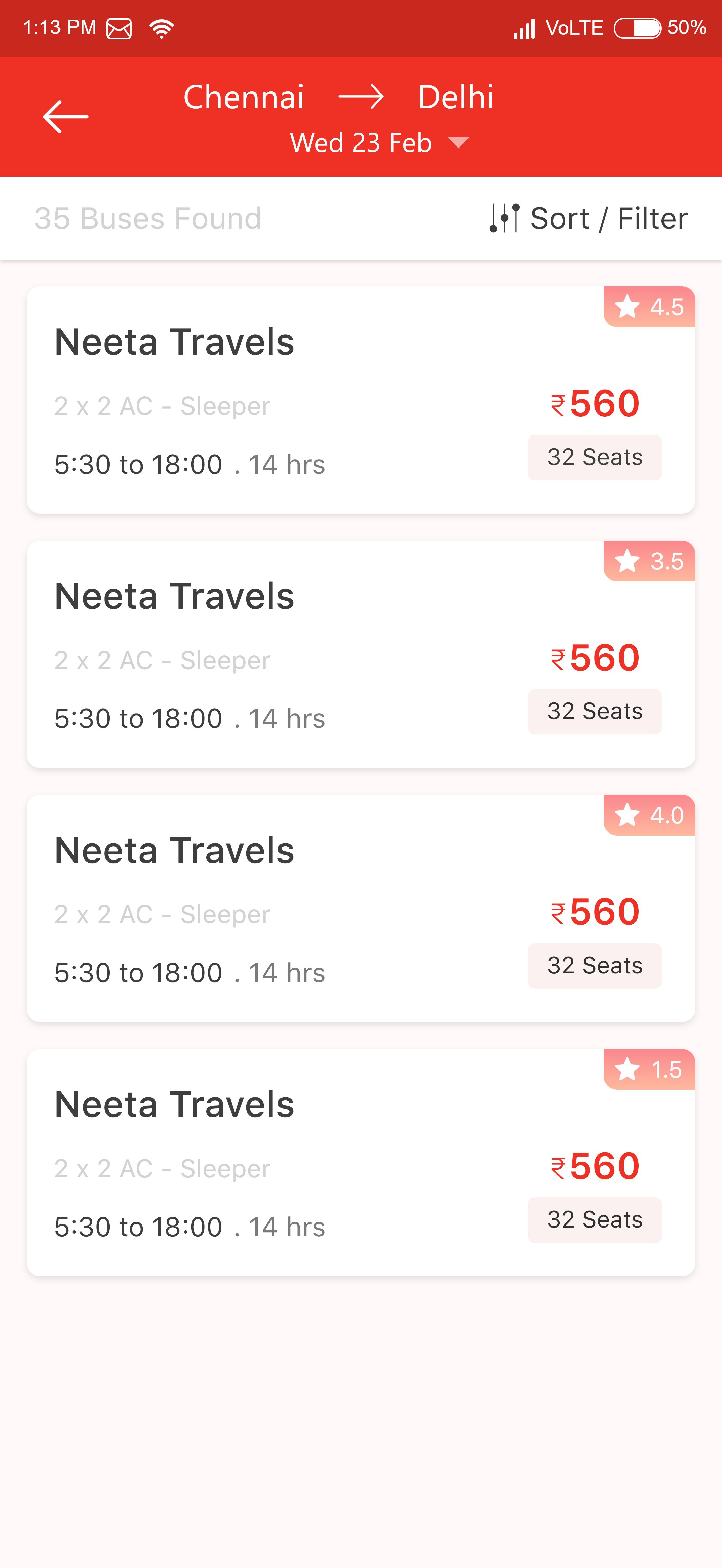This screenshot has height=1568, width=722.
Task: Expand the date dropdown arrow
Action: [458, 142]
